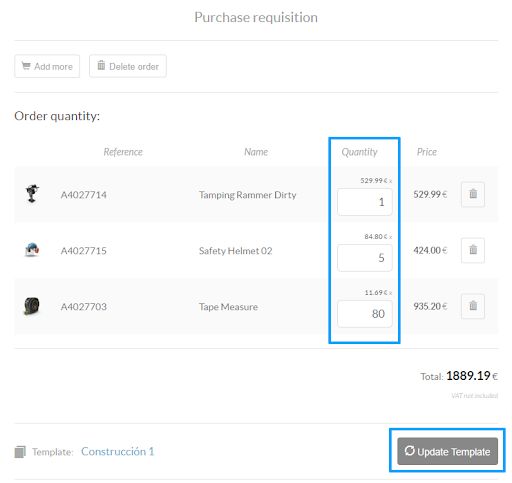Image resolution: width=512 pixels, height=483 pixels.
Task: Select the Tape Measure quantity field
Action: tap(365, 314)
